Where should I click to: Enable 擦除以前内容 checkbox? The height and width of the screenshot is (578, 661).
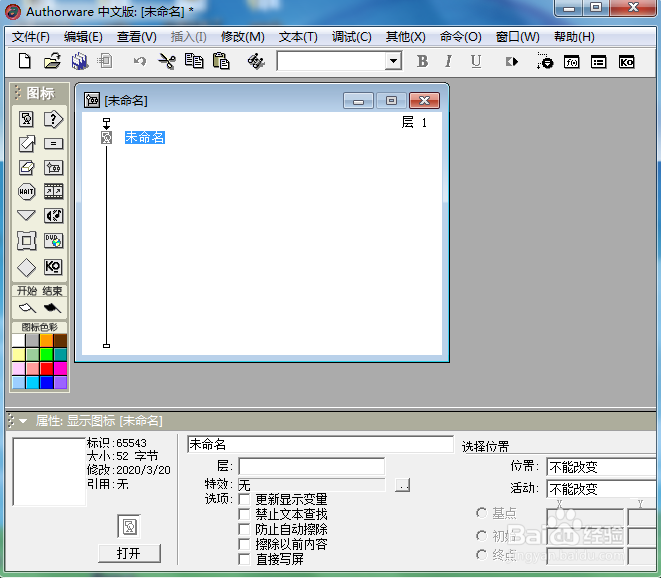click(244, 544)
